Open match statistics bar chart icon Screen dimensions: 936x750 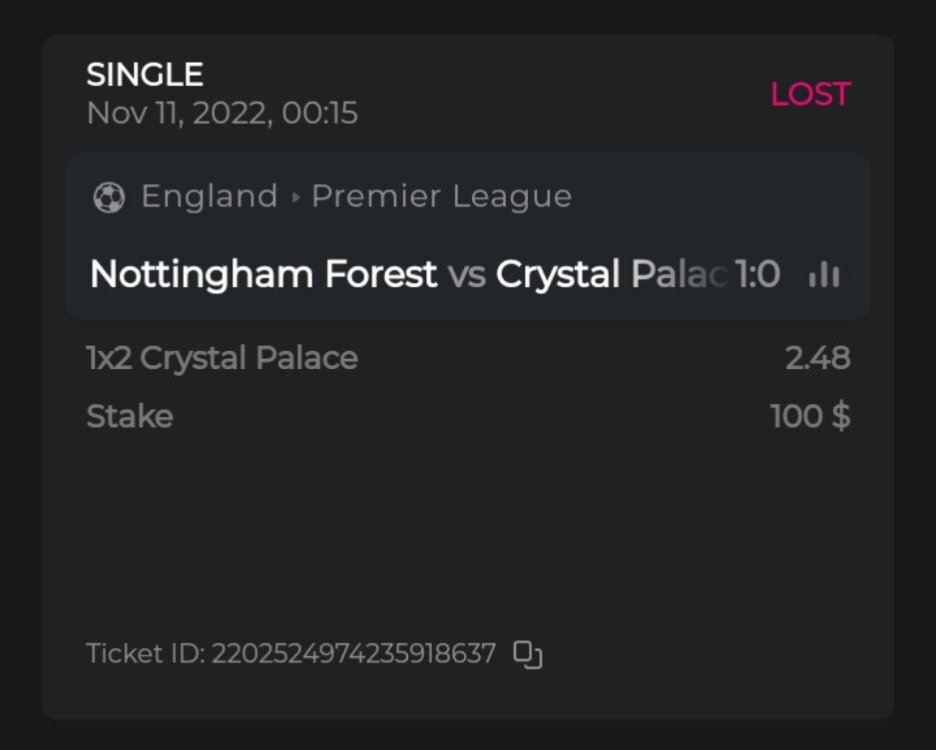824,275
